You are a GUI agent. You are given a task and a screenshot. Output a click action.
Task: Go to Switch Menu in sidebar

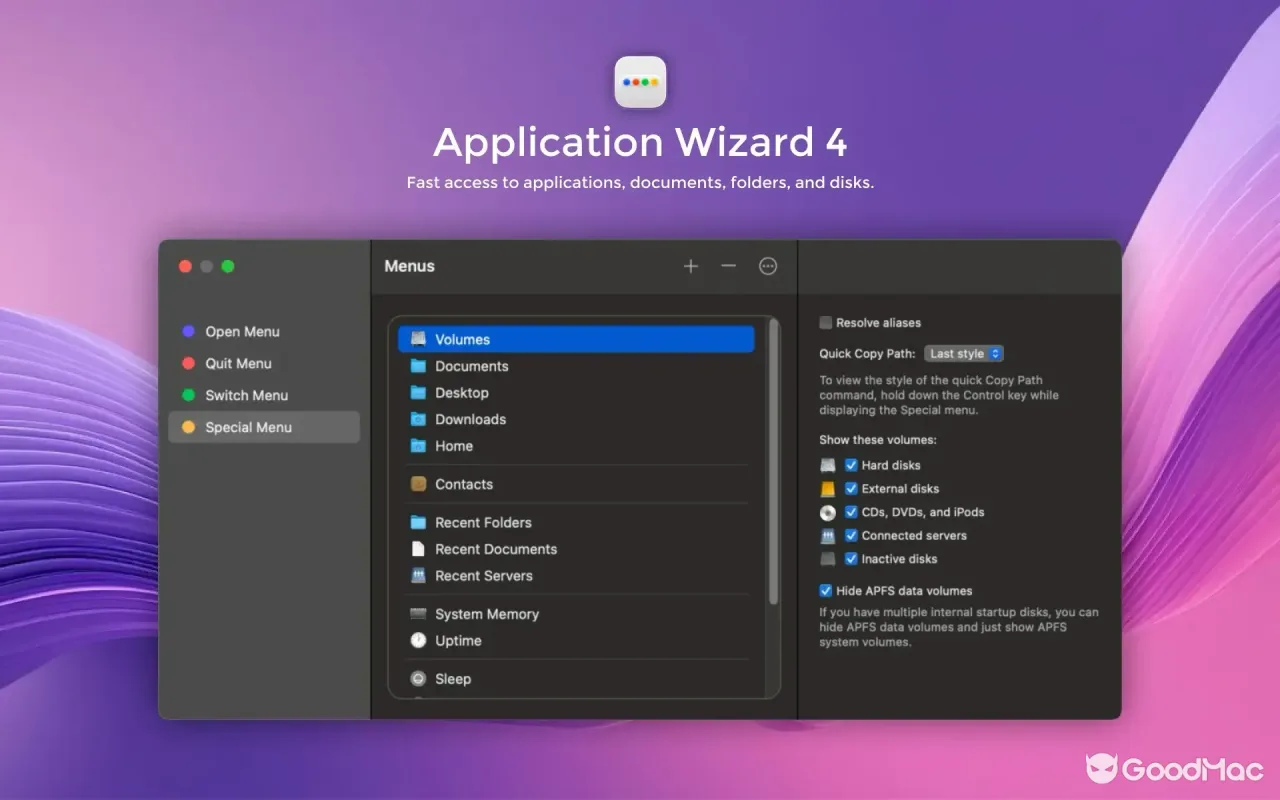(x=264, y=395)
